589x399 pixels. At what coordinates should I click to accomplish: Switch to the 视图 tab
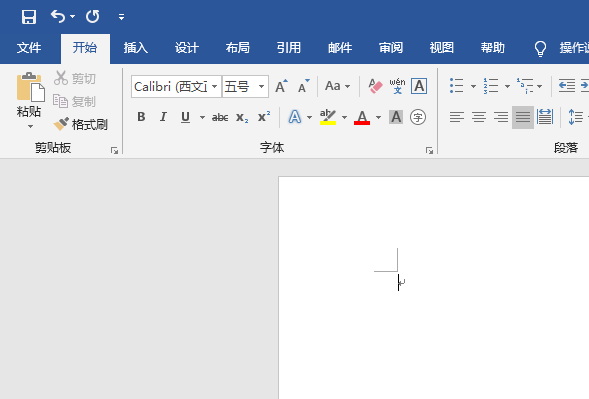pyautogui.click(x=442, y=48)
